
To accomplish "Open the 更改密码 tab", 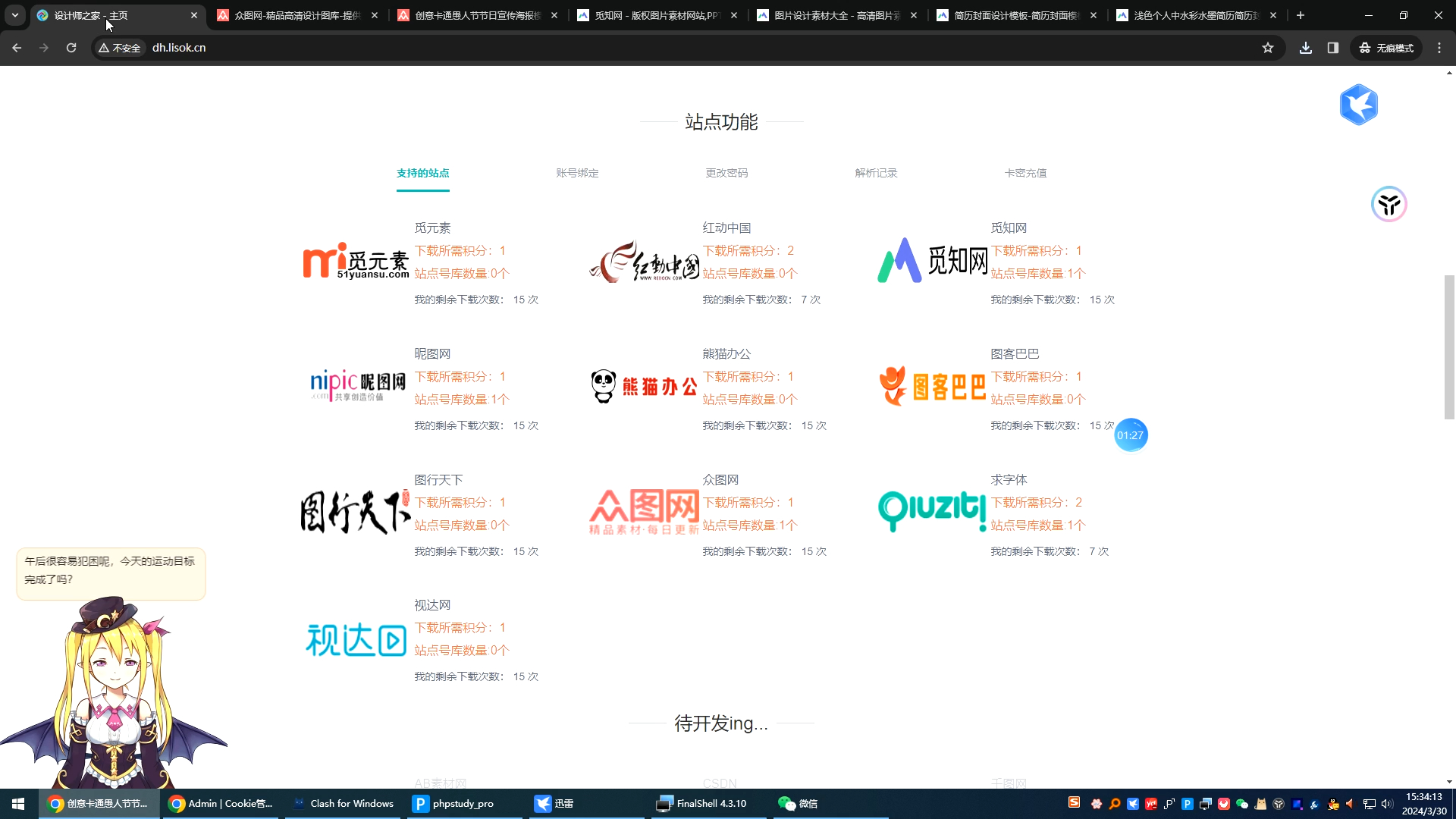I will [x=726, y=173].
